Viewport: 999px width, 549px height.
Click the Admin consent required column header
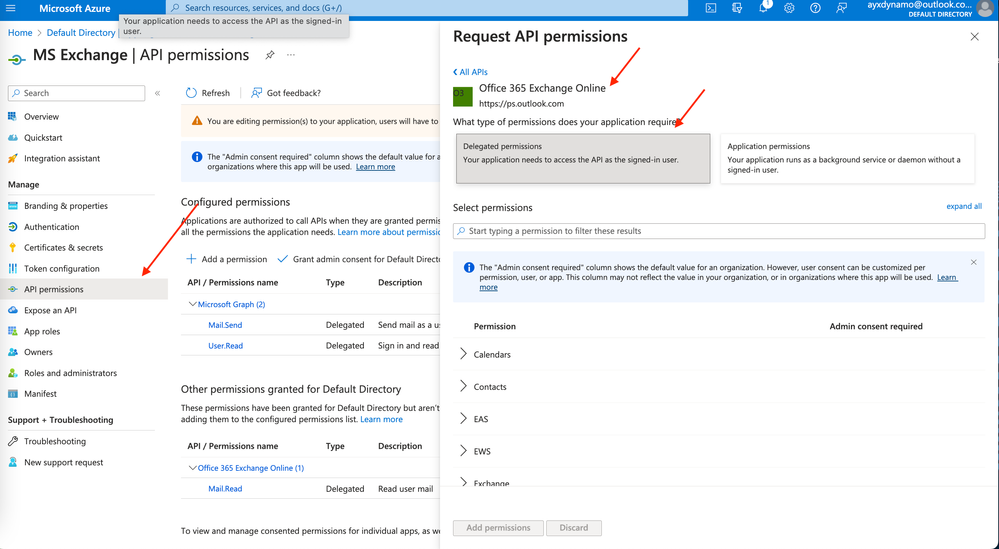(x=876, y=326)
